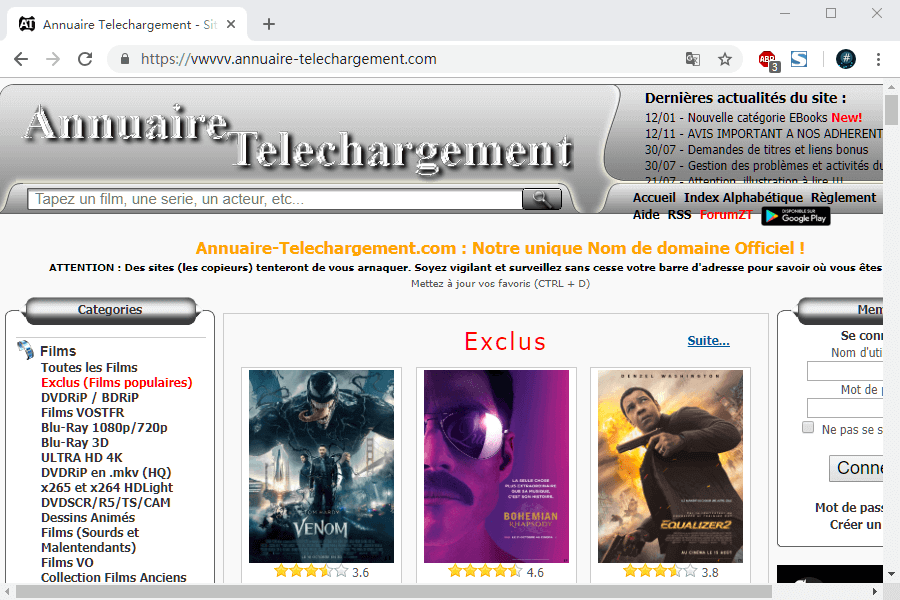Open 'Exclus (Films populaires)' category
The width and height of the screenshot is (900, 600).
coord(116,382)
